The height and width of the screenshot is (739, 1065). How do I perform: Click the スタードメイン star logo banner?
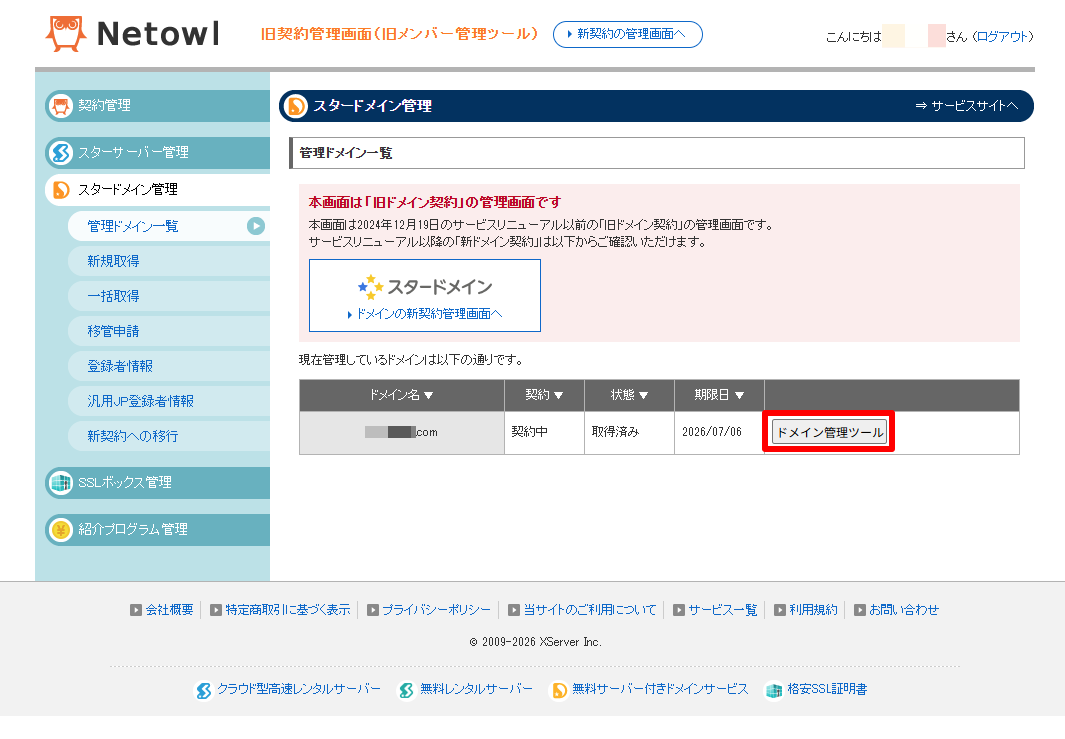click(424, 295)
